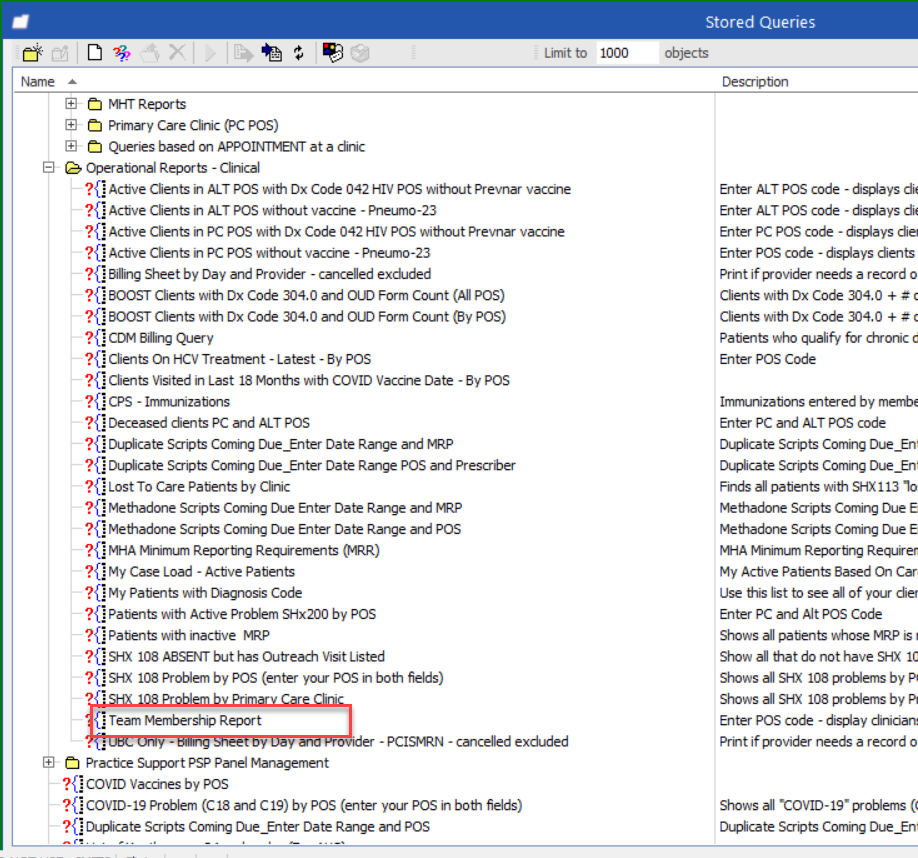This screenshot has height=858, width=918.
Task: Expand the MHT Reports folder
Action: [71, 104]
